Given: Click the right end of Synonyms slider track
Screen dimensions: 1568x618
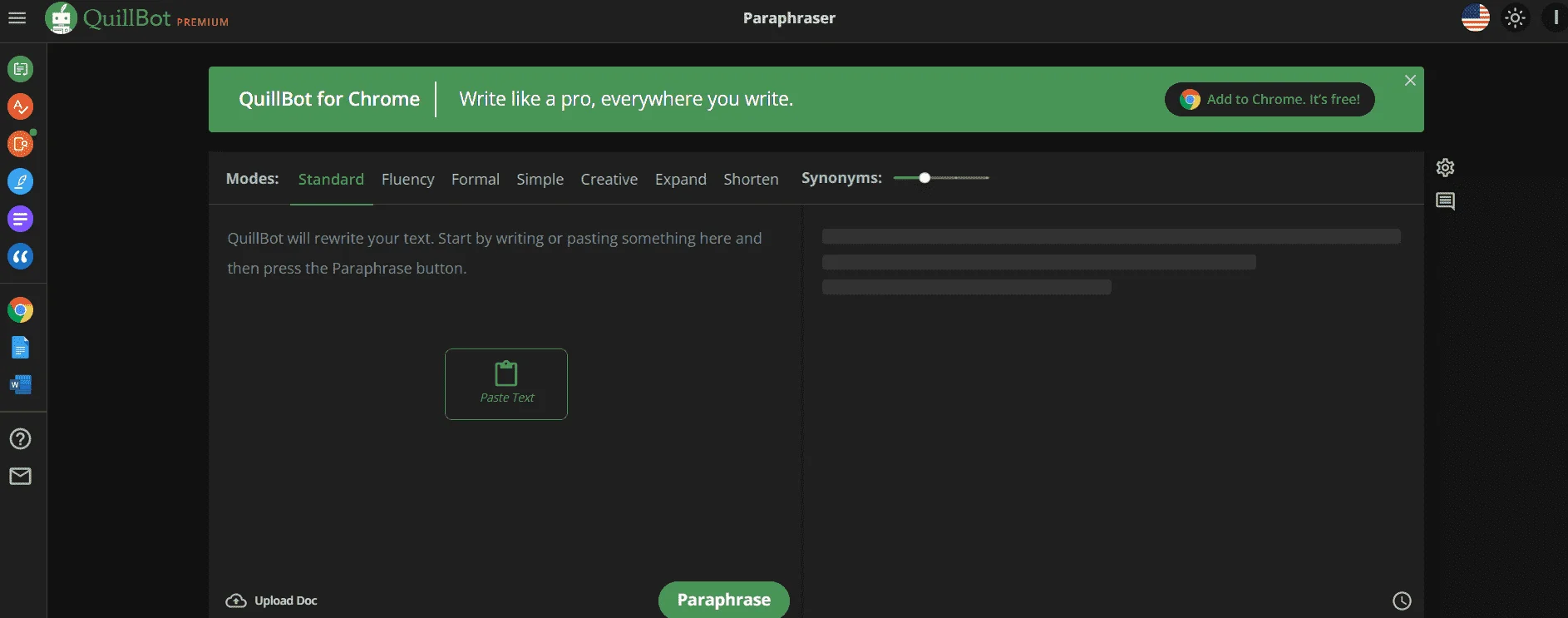Looking at the screenshot, I should (x=987, y=178).
